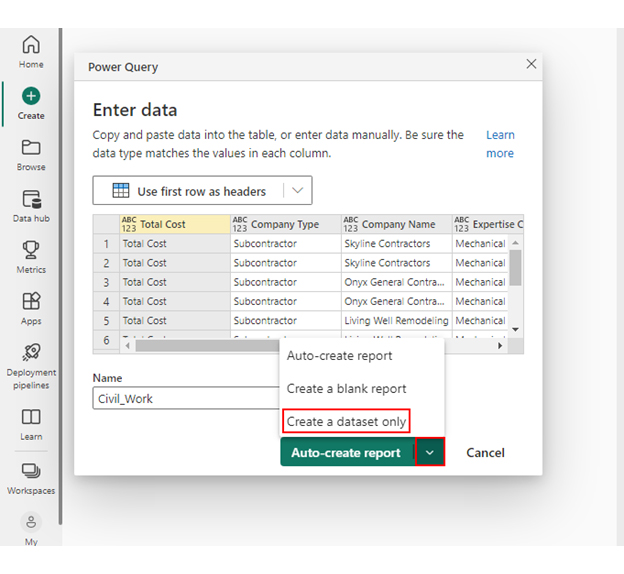
Task: Open the Auto-create report dropdown arrow
Action: [430, 452]
